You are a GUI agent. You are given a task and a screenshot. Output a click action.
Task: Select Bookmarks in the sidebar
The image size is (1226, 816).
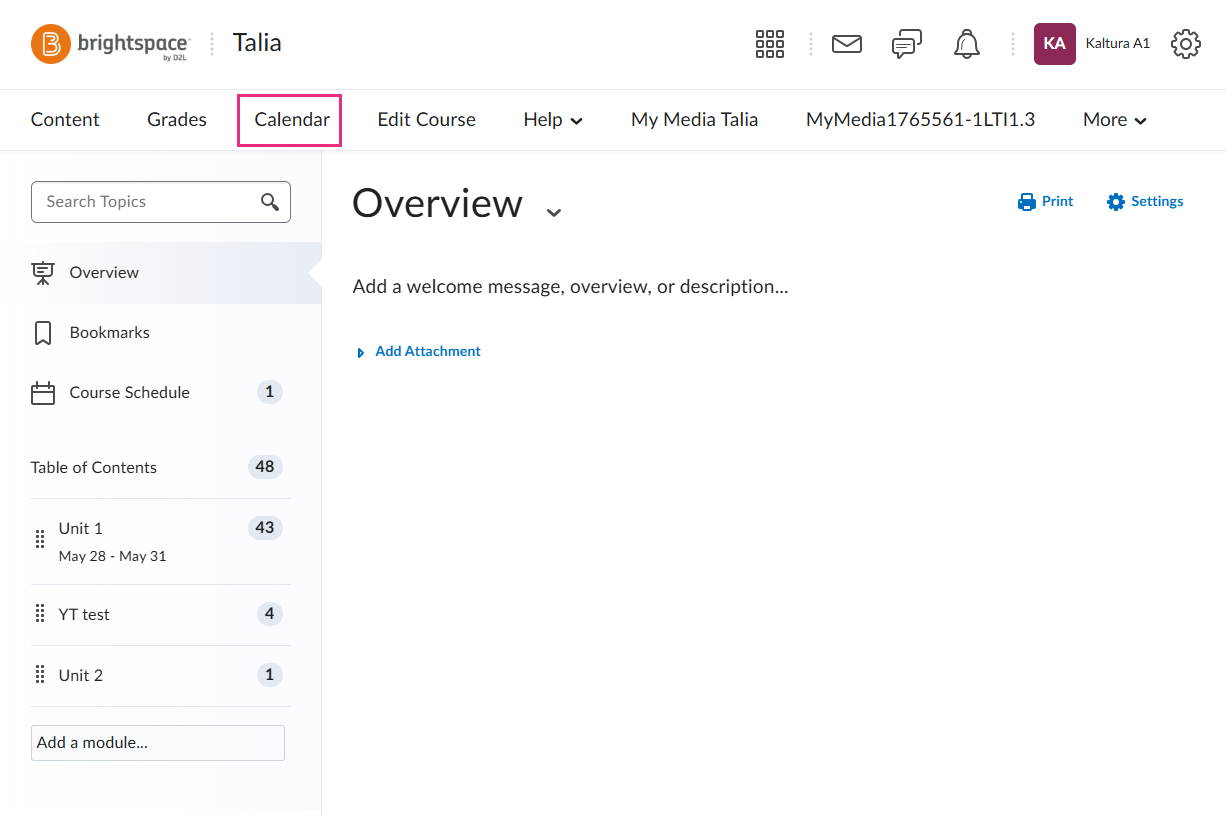[109, 333]
